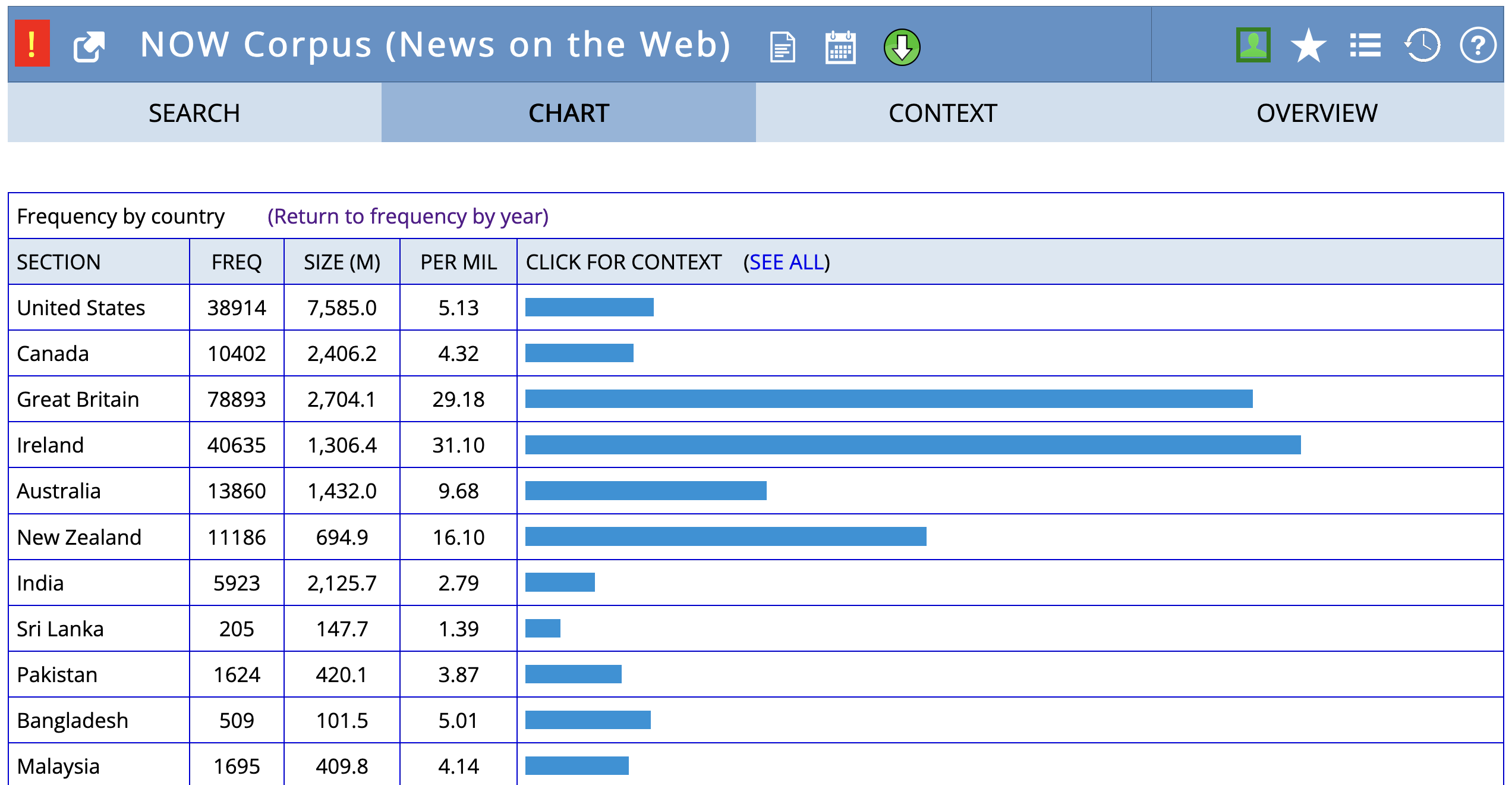Open the help question mark icon
The image size is (1512, 785).
point(1478,46)
